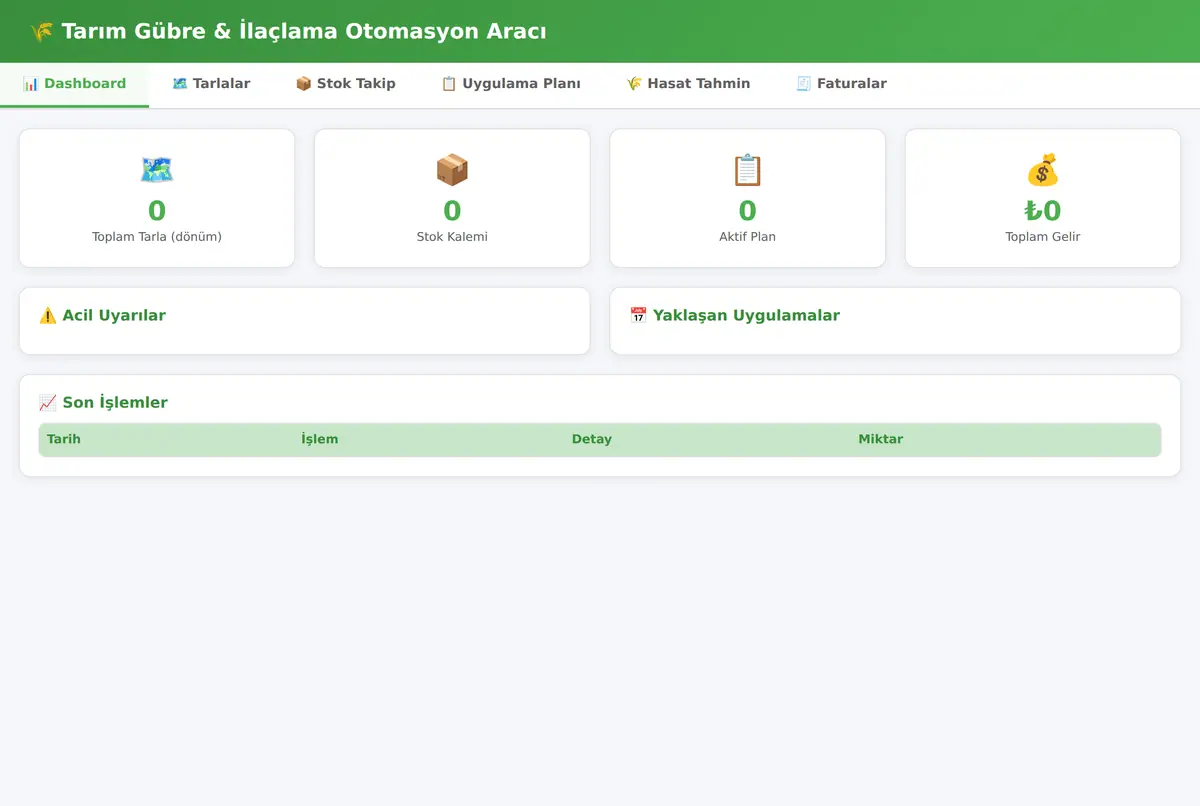Screen dimensions: 1200x806
Task: Open the Stok Takip tab
Action: tap(345, 84)
